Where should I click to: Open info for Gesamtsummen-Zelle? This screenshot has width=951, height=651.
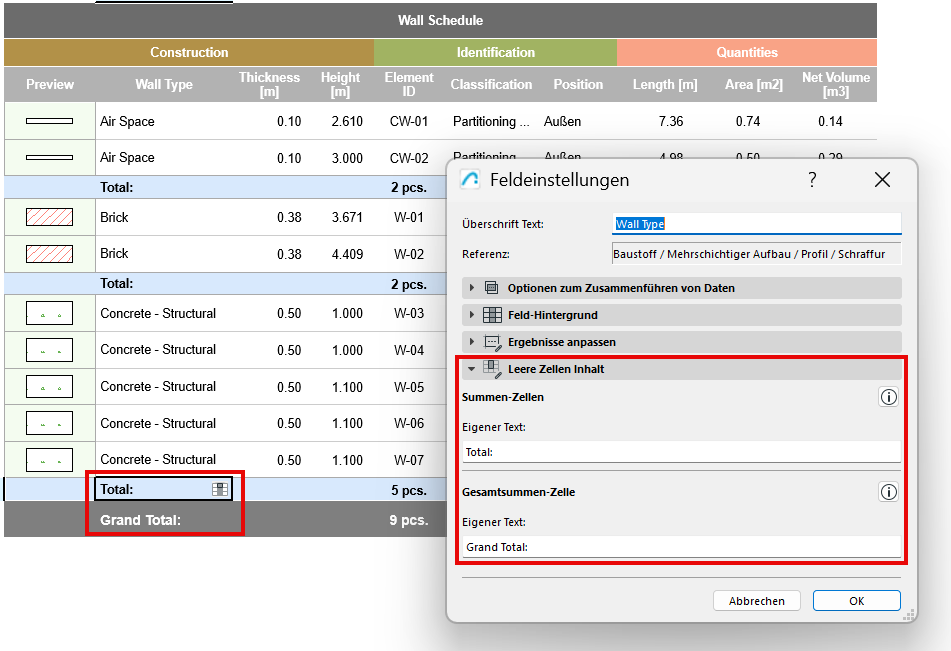coord(889,491)
